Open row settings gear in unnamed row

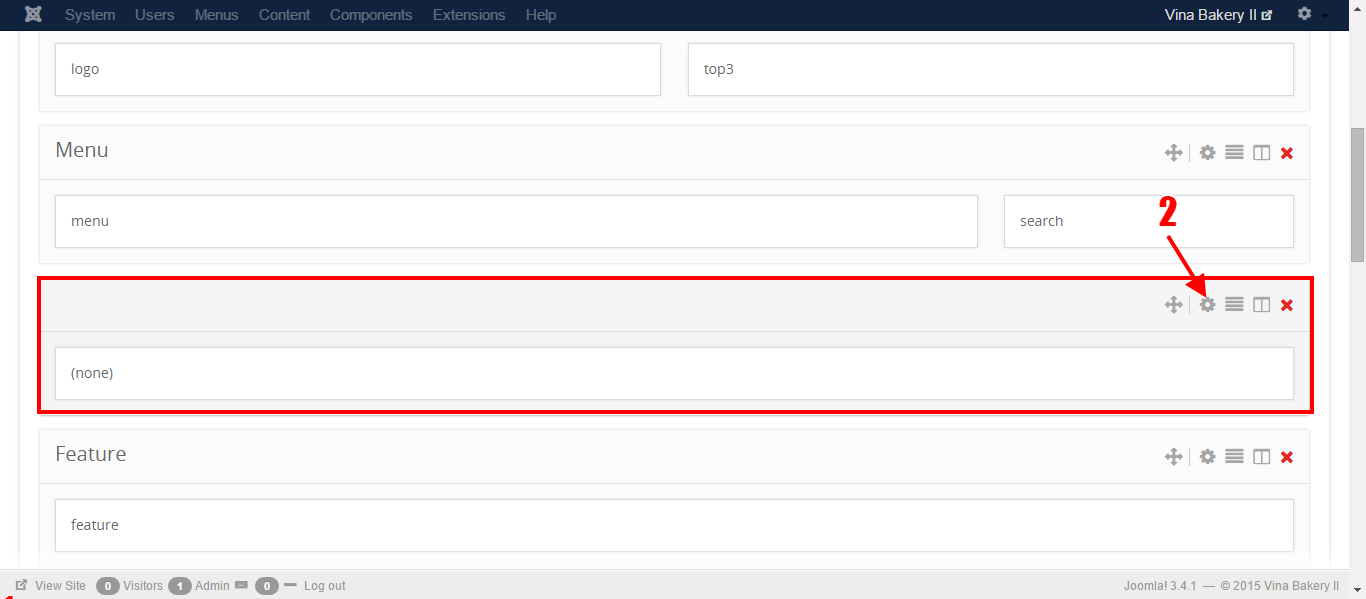click(x=1207, y=305)
